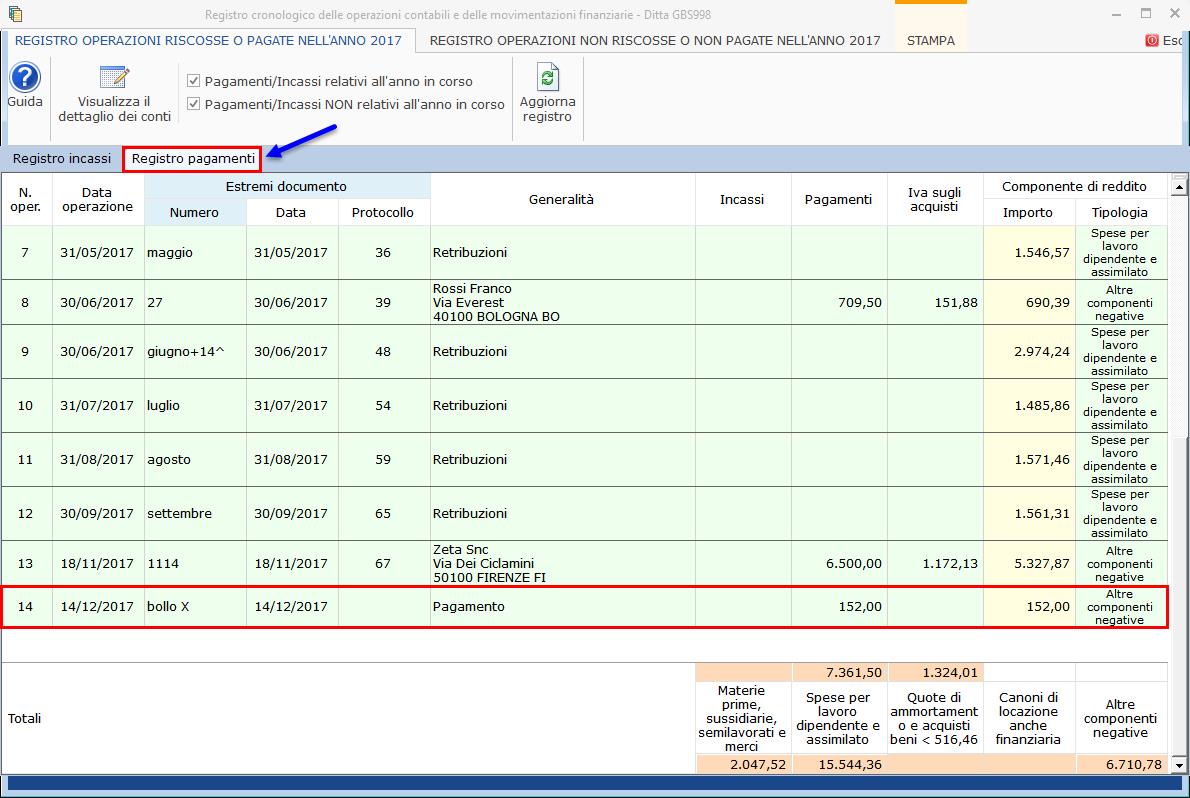This screenshot has width=1190, height=798.
Task: Open the STAMPA tab
Action: point(930,40)
